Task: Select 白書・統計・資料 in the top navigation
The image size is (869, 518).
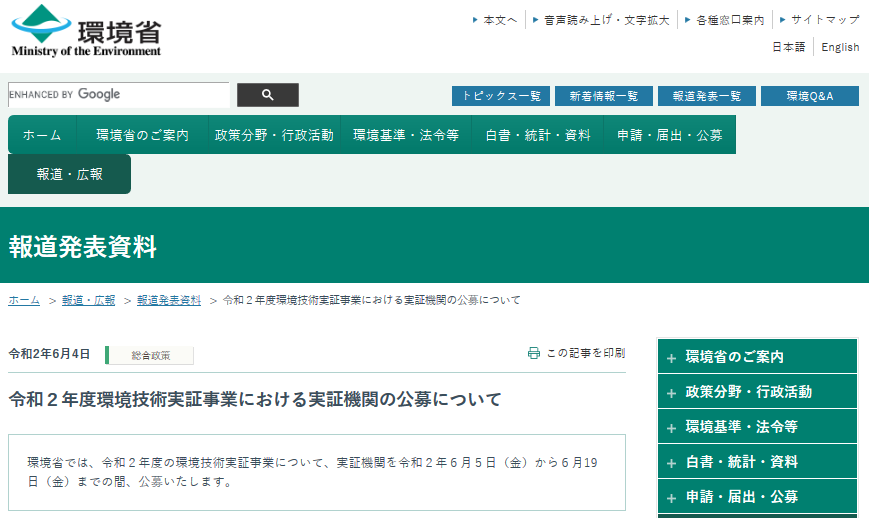Action: click(x=538, y=135)
